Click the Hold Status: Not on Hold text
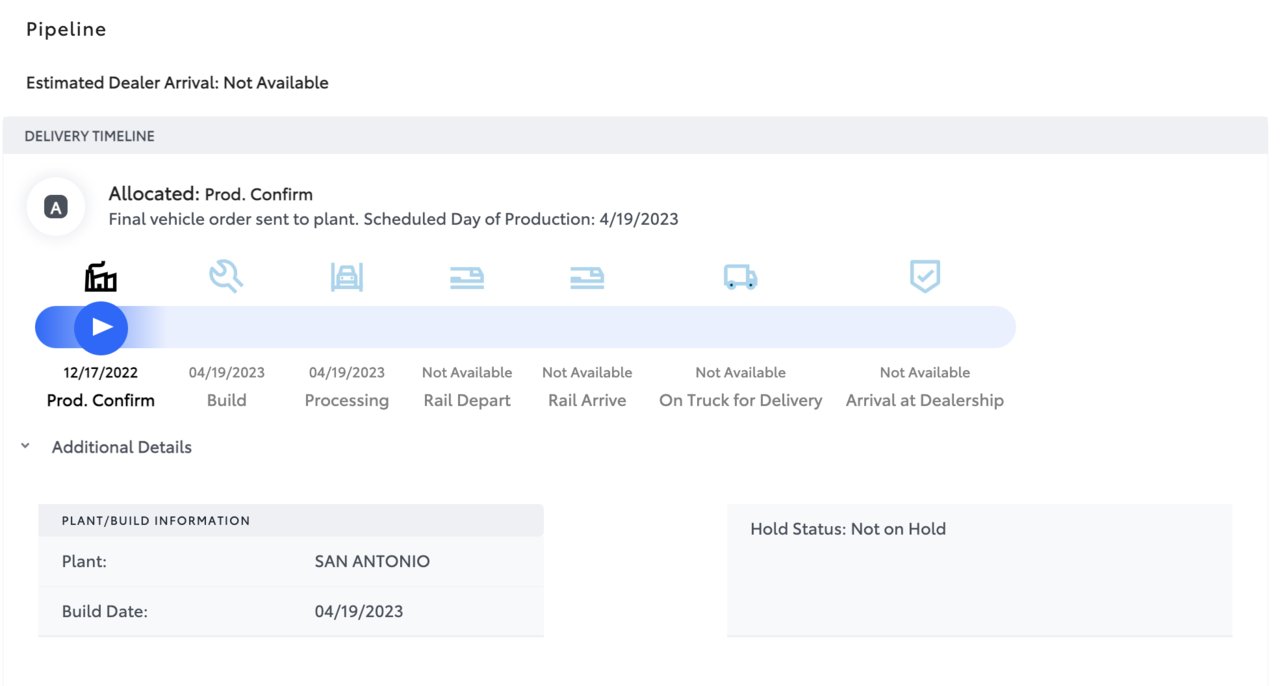 click(848, 529)
